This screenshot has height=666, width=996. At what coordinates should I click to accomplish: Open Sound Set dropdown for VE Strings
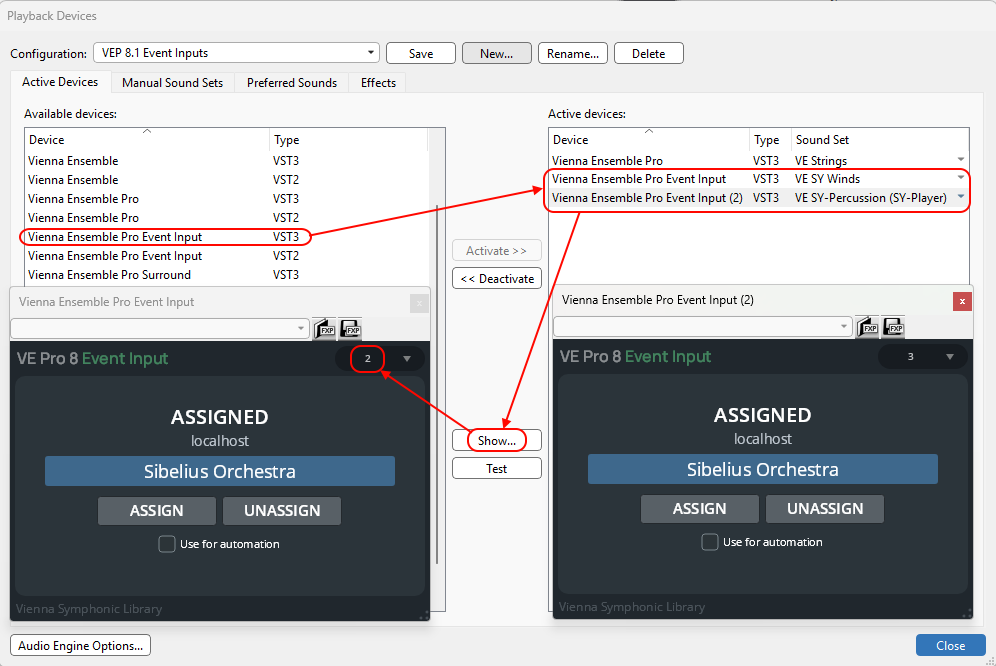960,160
